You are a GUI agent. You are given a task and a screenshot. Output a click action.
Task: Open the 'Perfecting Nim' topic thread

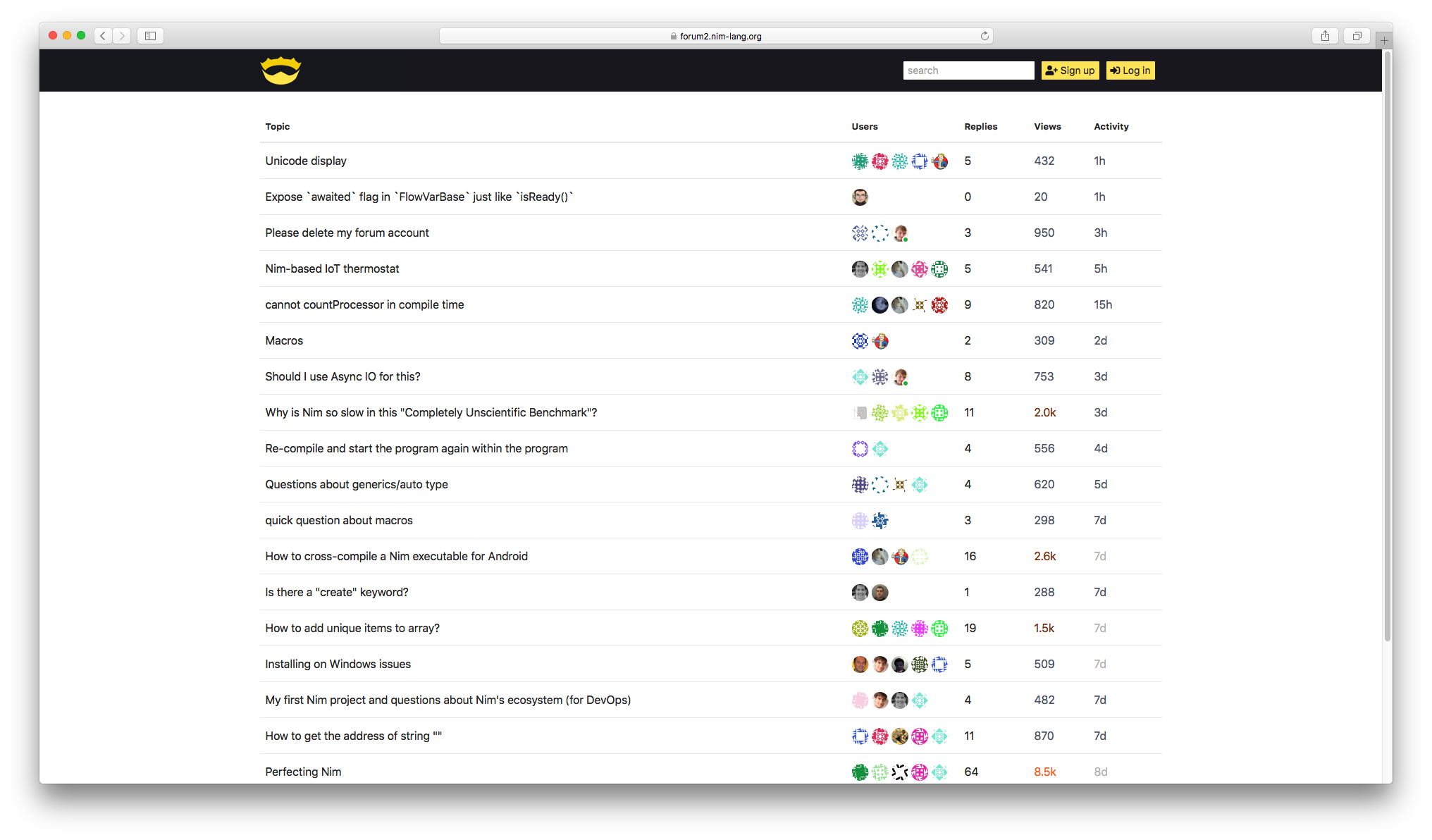[x=303, y=771]
